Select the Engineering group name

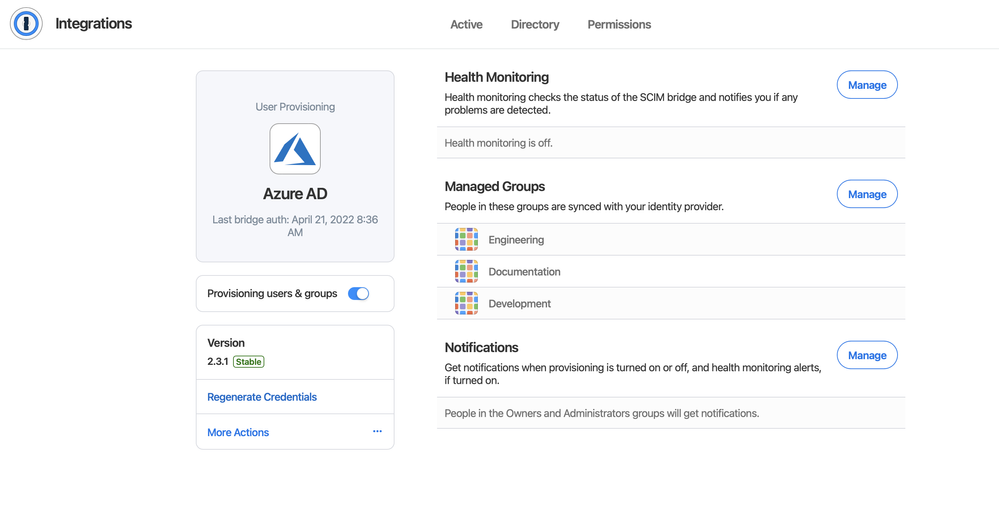[516, 240]
